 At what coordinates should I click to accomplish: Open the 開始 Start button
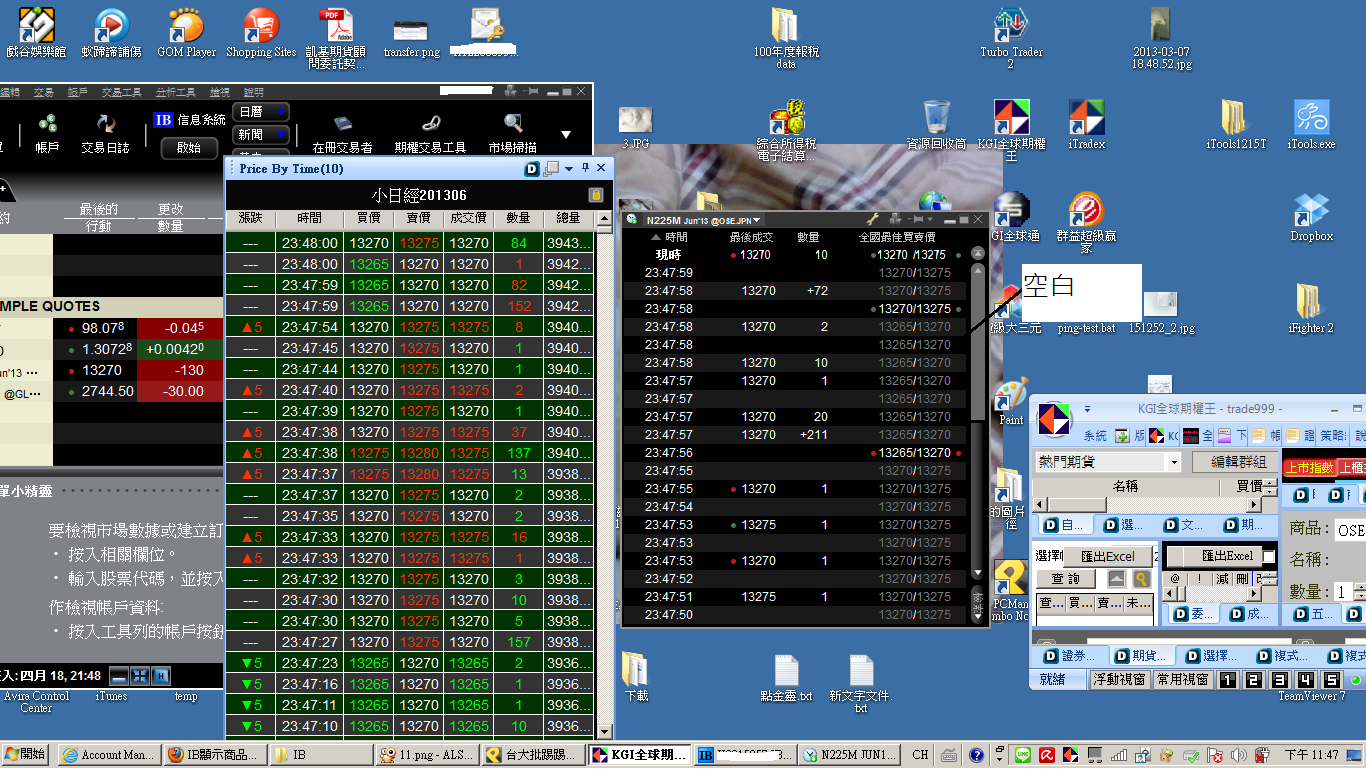26,755
